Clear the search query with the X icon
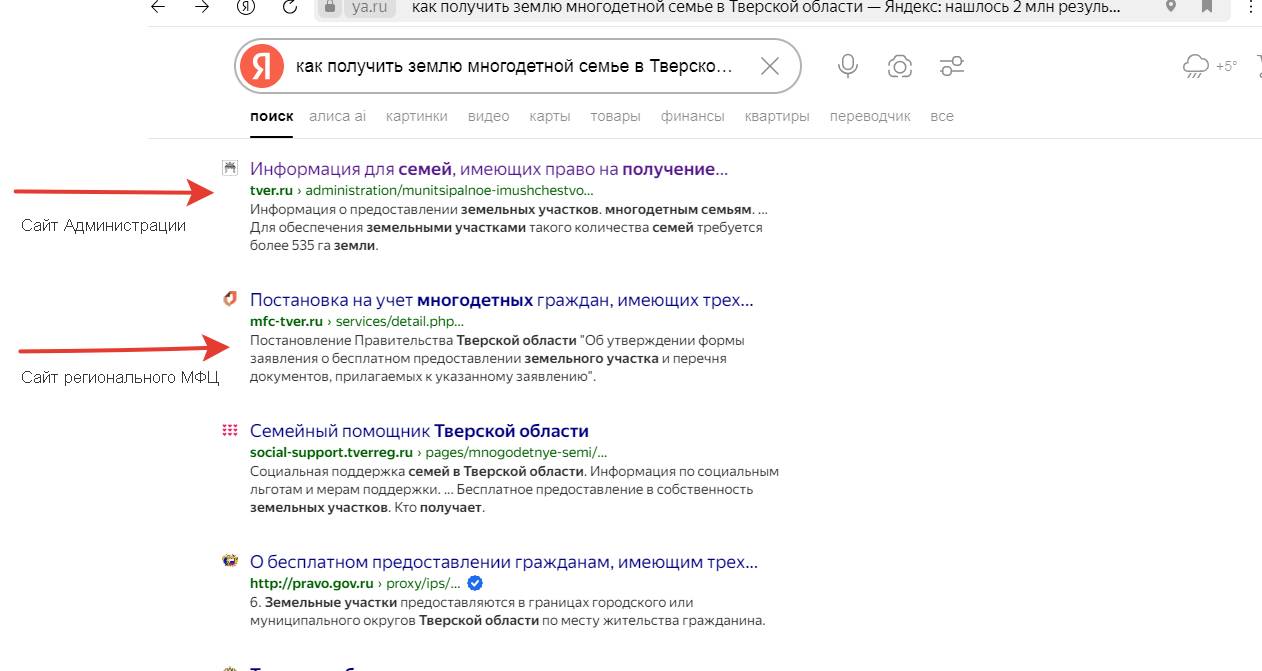The width and height of the screenshot is (1262, 671). [x=770, y=66]
